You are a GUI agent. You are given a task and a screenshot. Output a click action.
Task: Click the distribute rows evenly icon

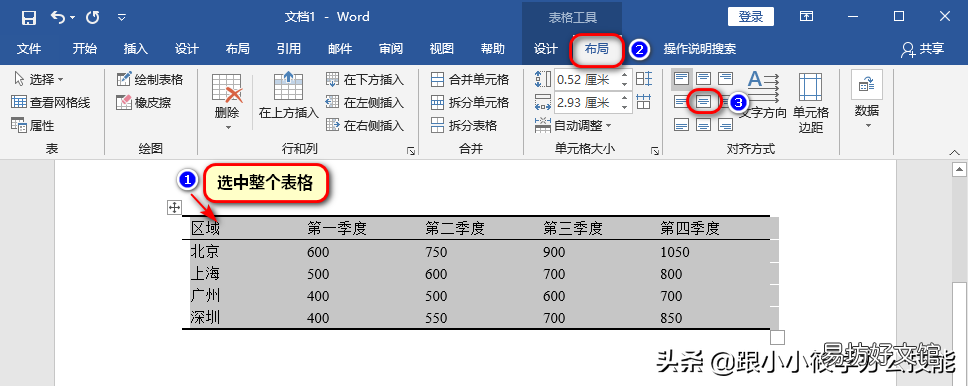tap(643, 78)
